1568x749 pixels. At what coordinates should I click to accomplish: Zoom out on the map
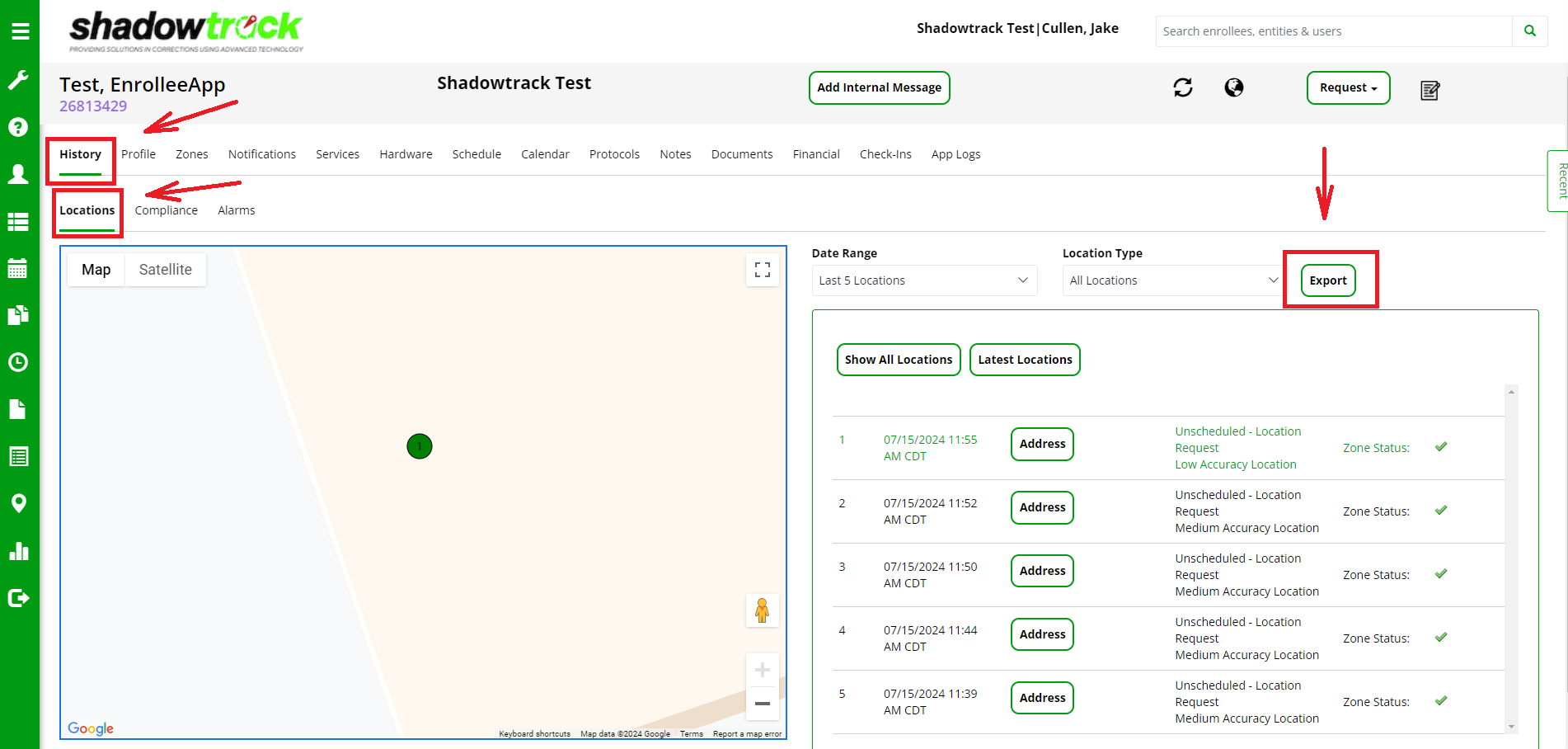coord(763,704)
